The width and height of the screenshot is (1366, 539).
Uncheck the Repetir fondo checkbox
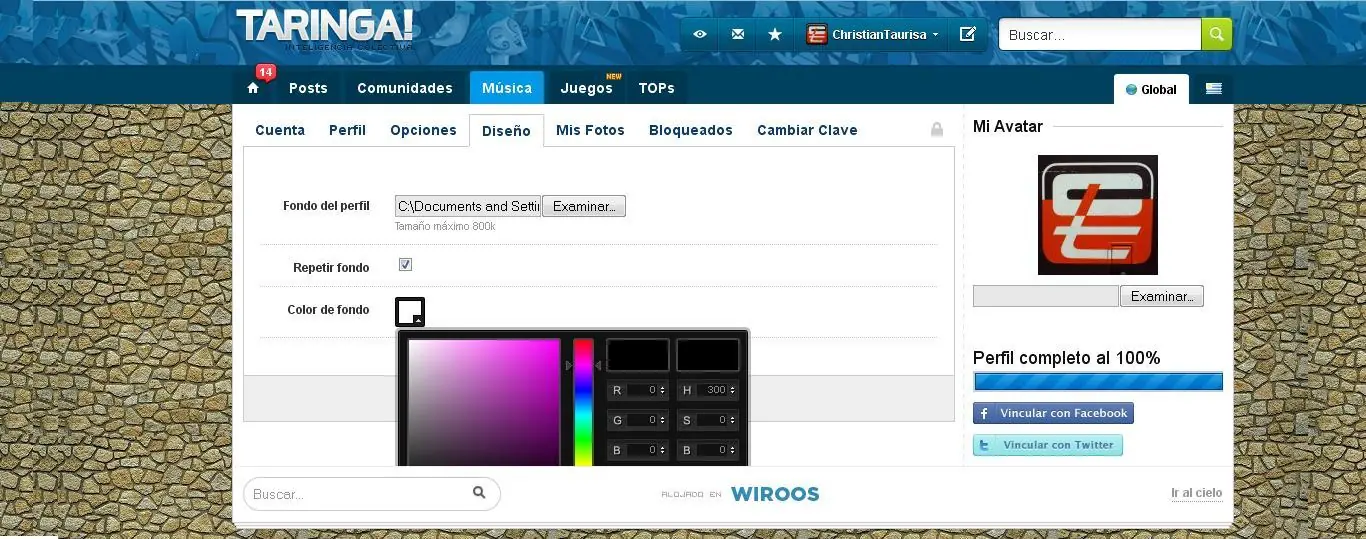[x=405, y=265]
